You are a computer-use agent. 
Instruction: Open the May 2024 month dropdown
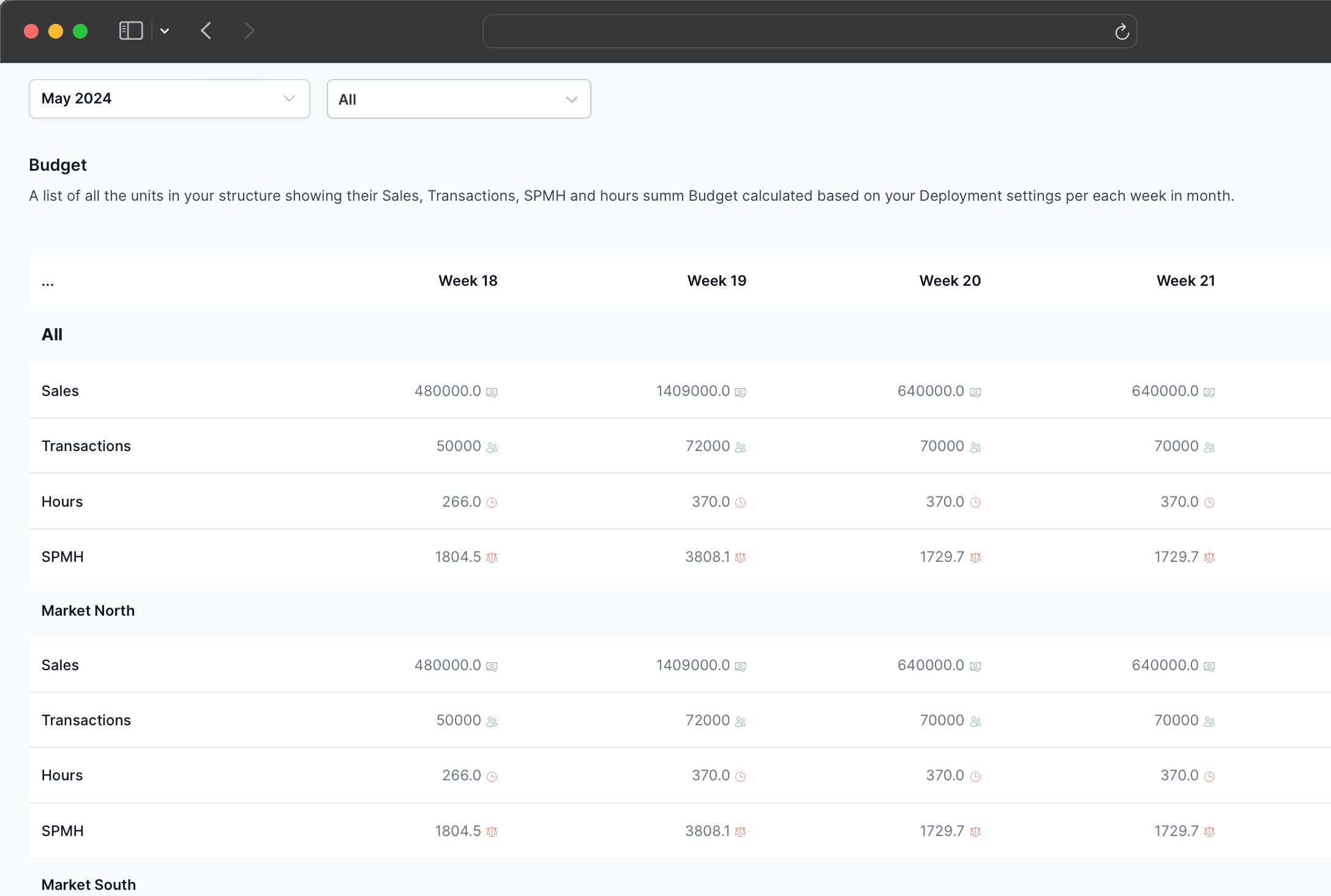tap(169, 99)
